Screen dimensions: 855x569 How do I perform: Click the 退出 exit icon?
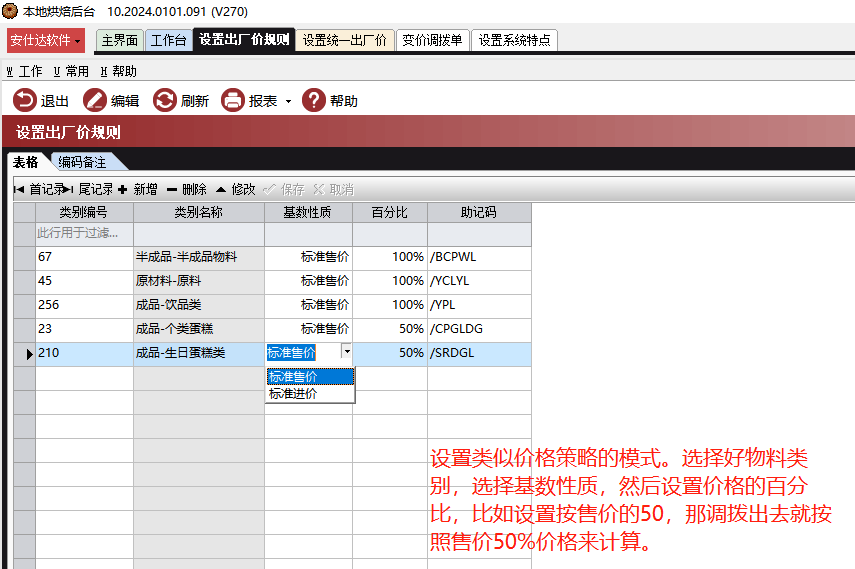pyautogui.click(x=25, y=101)
